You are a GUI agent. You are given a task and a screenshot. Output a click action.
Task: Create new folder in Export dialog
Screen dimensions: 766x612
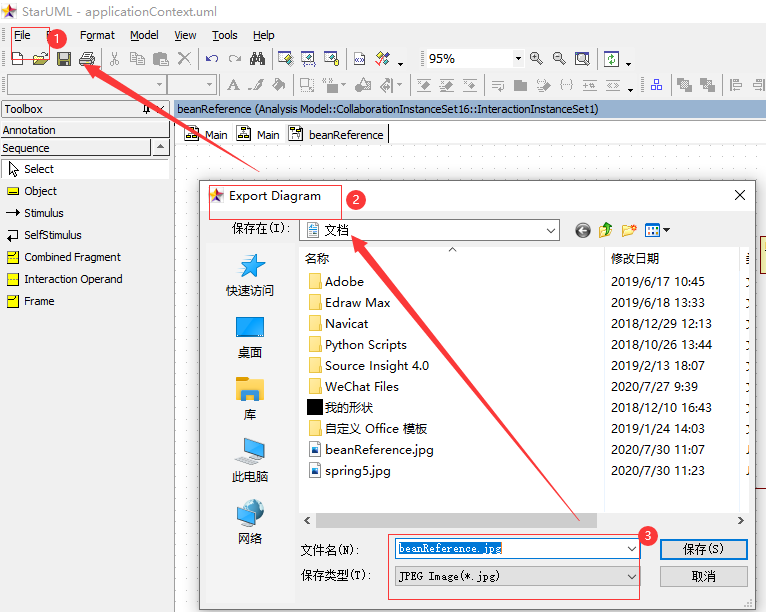(629, 230)
